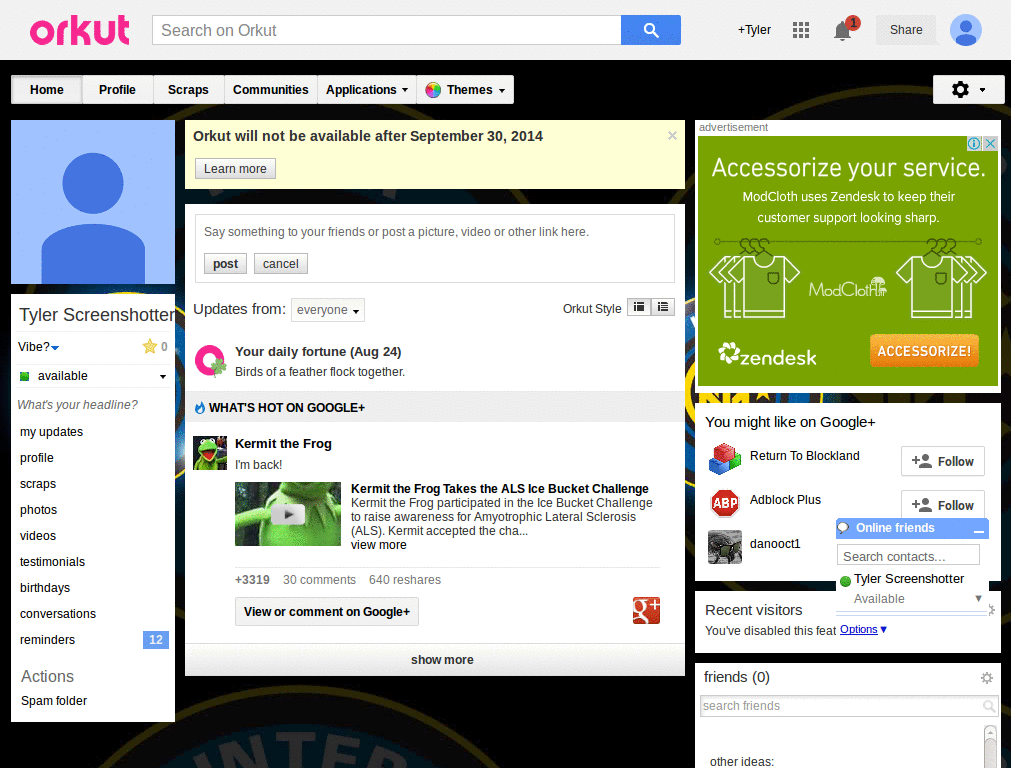Click the ad info icon

tap(974, 144)
